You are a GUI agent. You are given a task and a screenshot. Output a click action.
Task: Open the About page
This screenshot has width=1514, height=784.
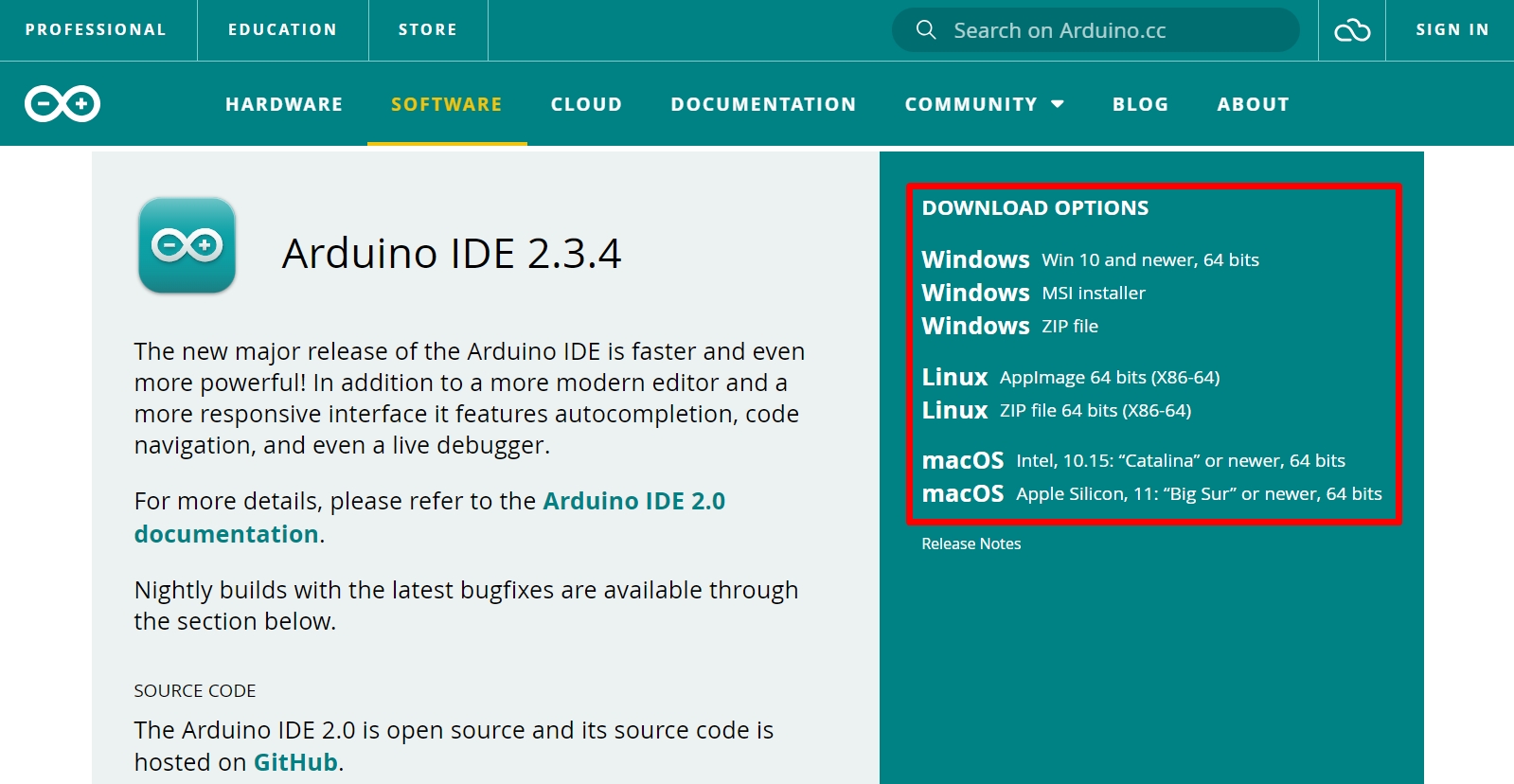click(x=1253, y=104)
